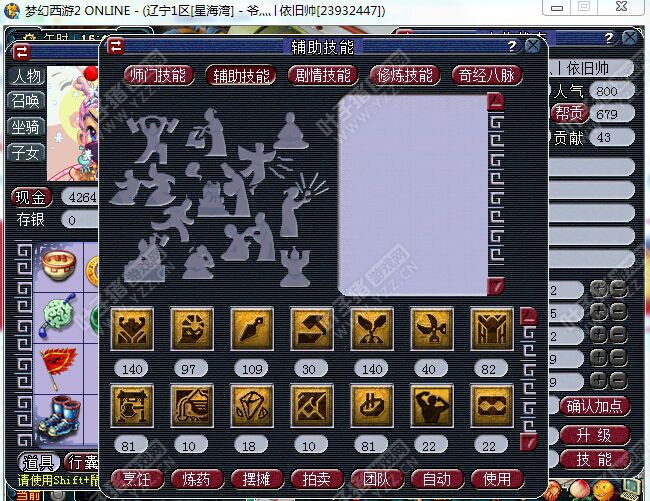The width and height of the screenshot is (650, 501).
Task: Click the 技能 button in the right window
Action: point(595,460)
